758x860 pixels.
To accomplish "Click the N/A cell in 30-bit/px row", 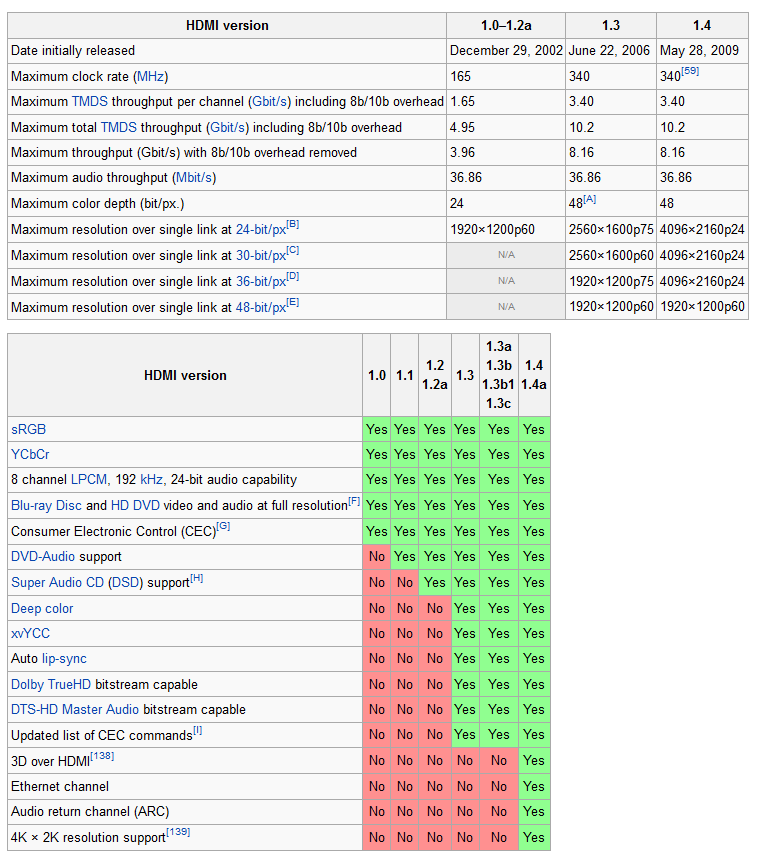I will [506, 255].
